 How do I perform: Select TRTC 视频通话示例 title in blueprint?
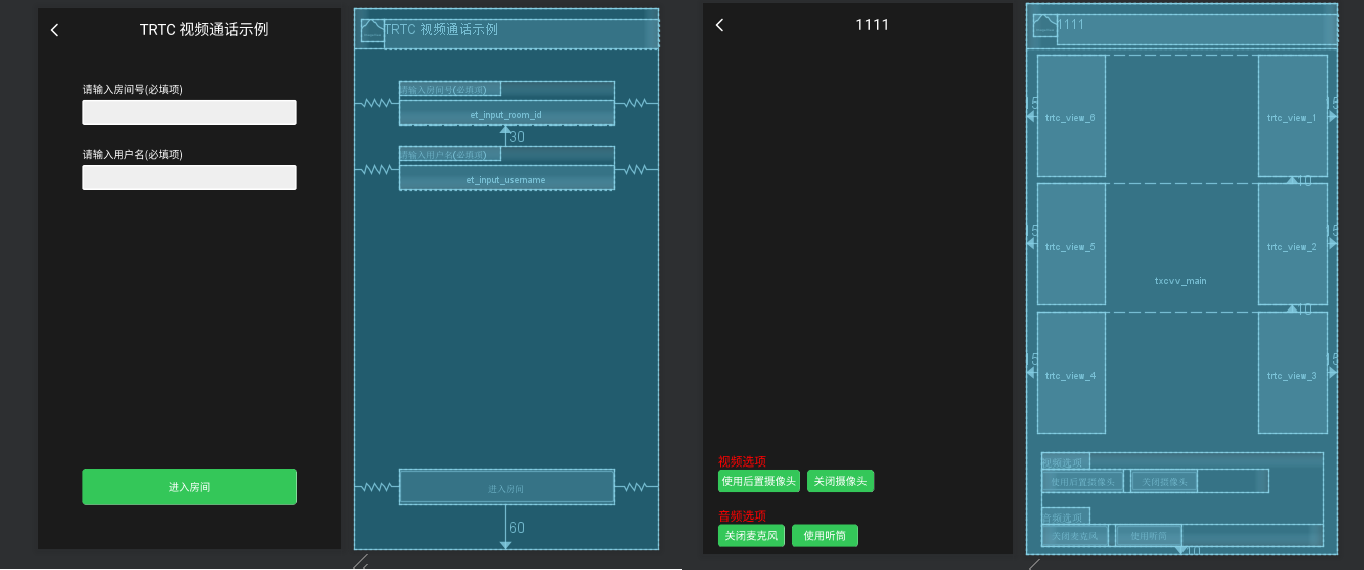tap(442, 30)
